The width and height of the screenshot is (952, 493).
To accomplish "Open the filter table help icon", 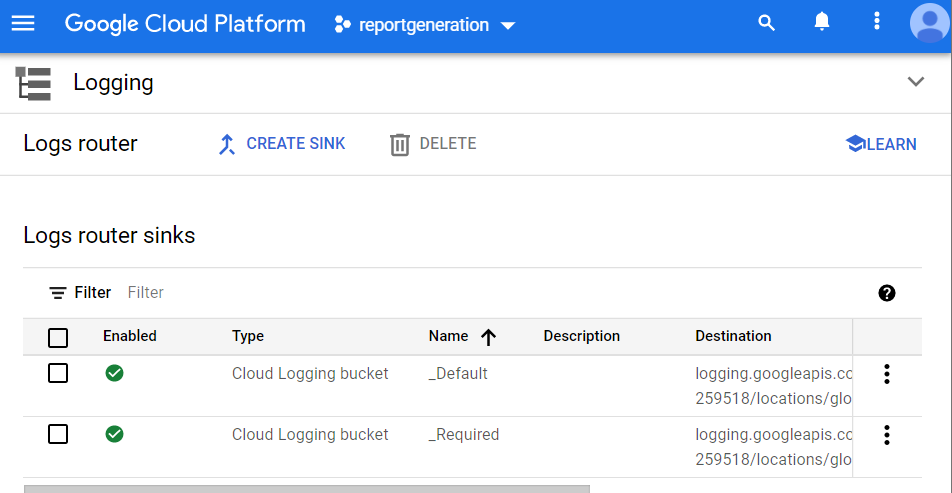I will pos(886,293).
